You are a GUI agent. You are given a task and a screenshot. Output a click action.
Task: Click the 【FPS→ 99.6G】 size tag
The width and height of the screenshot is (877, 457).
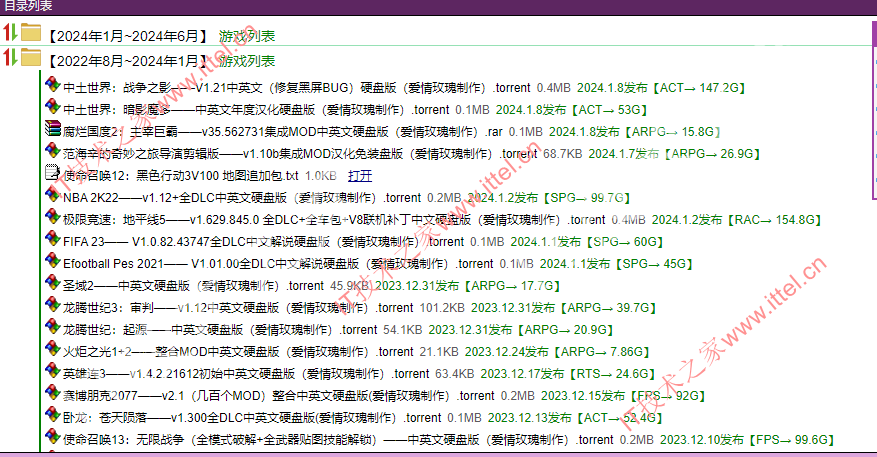coord(791,440)
